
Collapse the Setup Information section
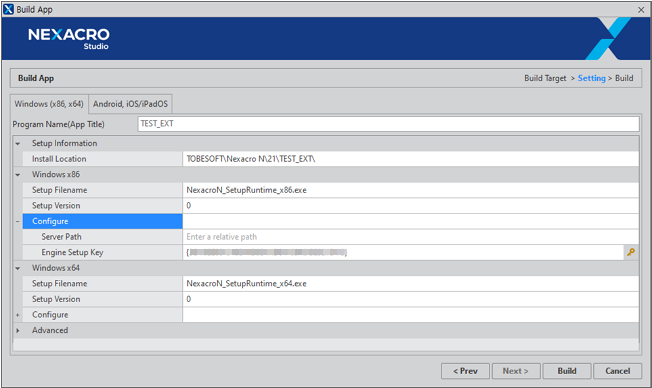click(x=17, y=143)
